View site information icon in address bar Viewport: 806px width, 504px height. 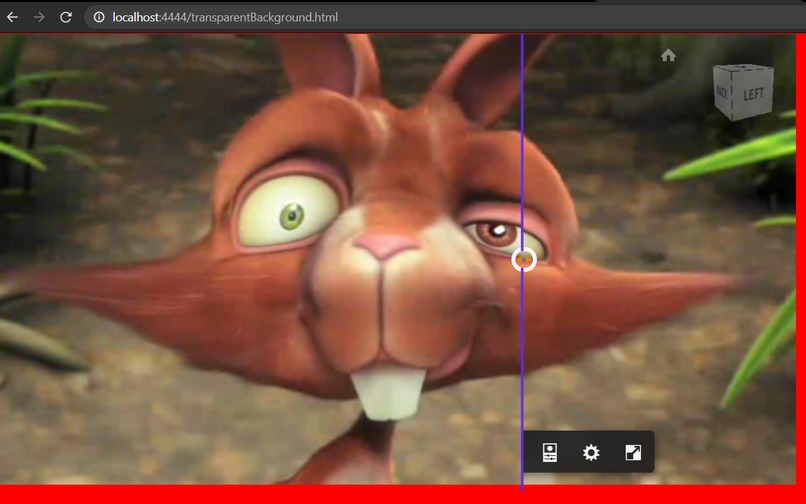click(x=99, y=17)
